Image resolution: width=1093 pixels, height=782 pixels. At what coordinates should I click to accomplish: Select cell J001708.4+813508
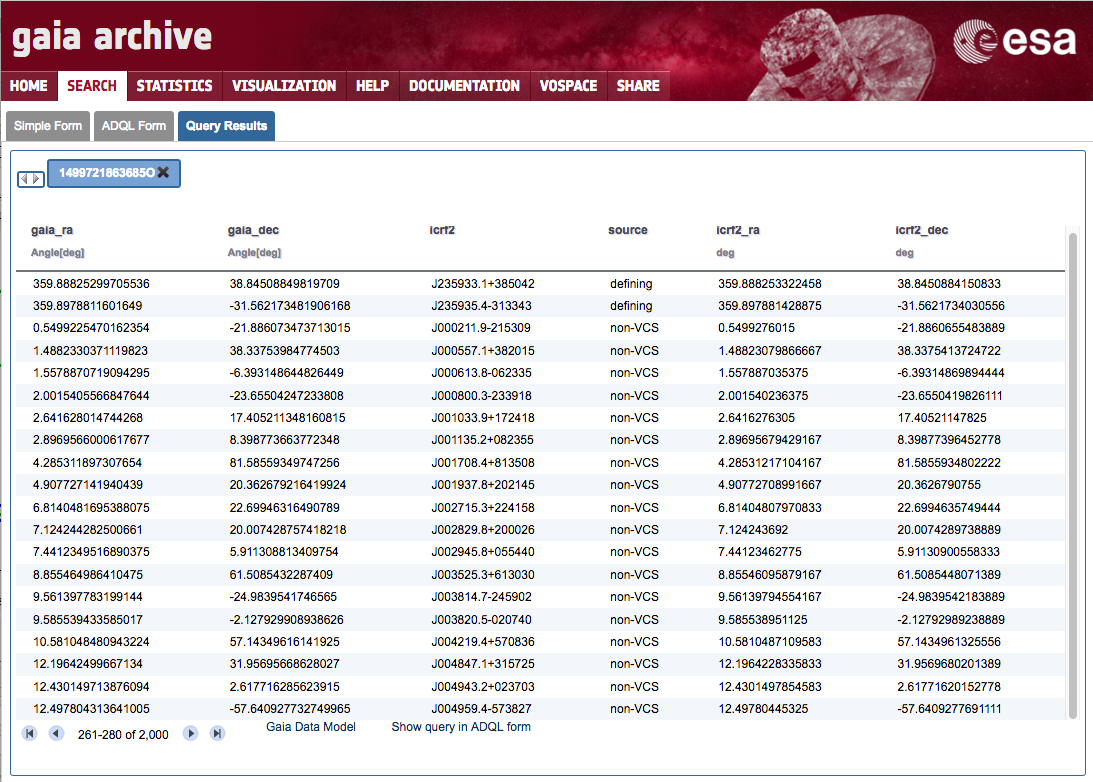483,463
